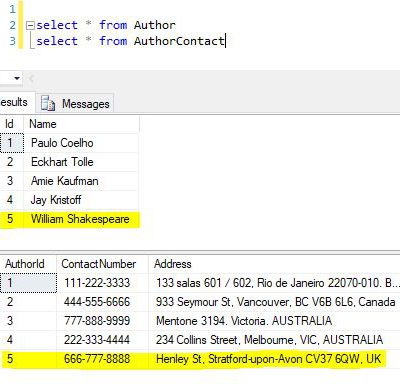This screenshot has width=400, height=387.
Task: Click the Name column header
Action: (81, 124)
